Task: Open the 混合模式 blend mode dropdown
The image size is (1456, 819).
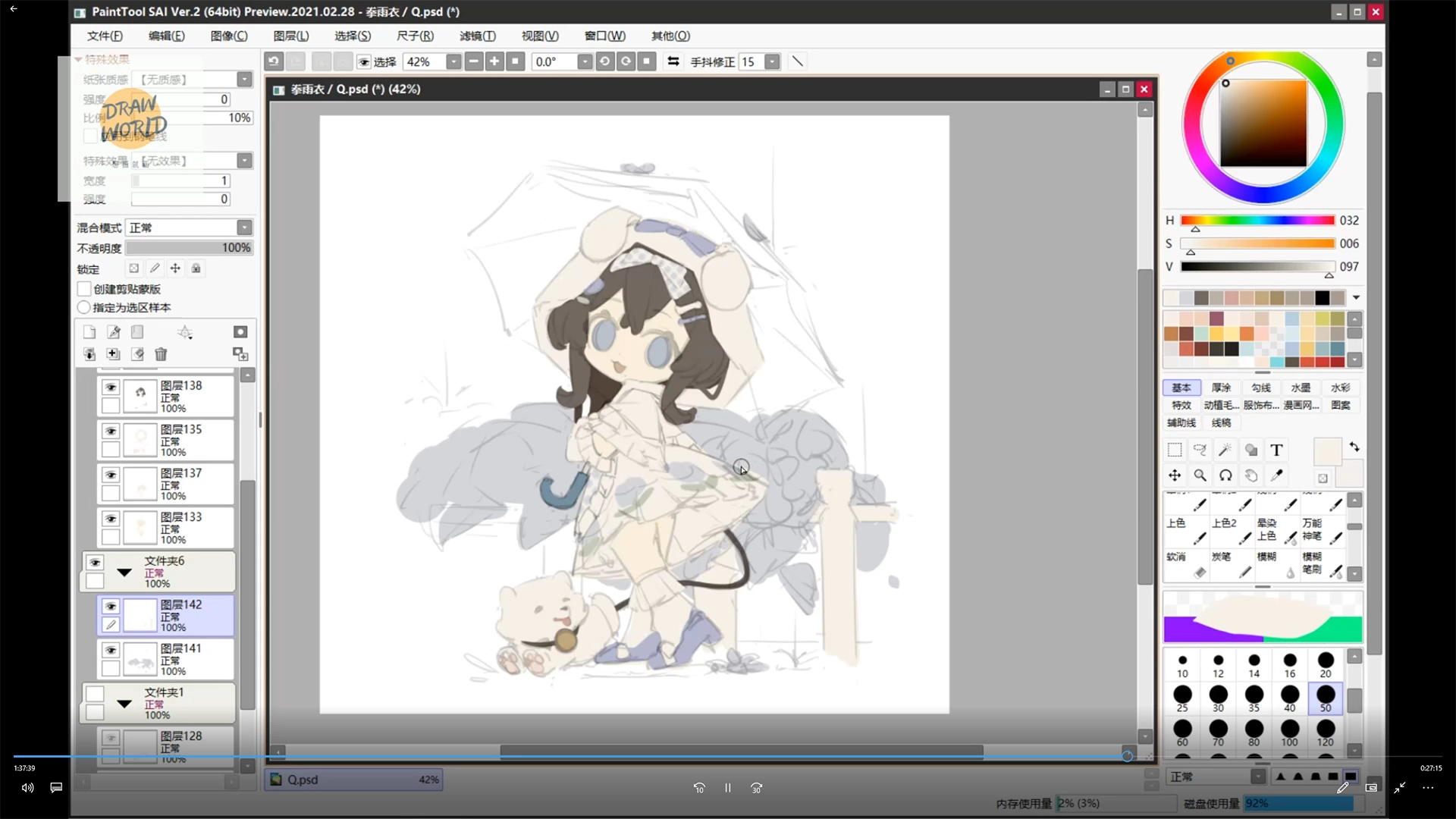Action: (244, 227)
